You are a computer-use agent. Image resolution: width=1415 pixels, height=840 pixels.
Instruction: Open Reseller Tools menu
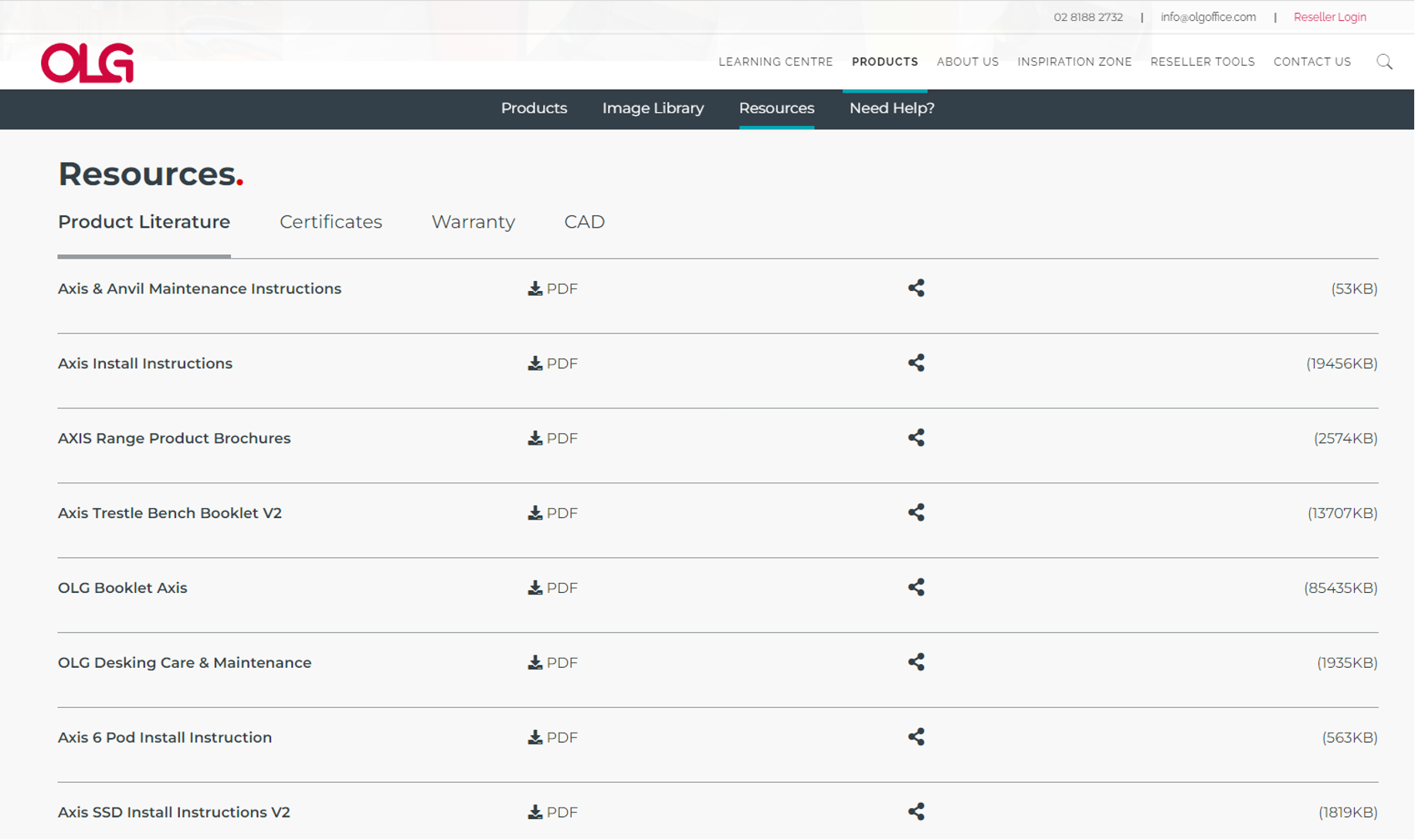coord(1202,62)
